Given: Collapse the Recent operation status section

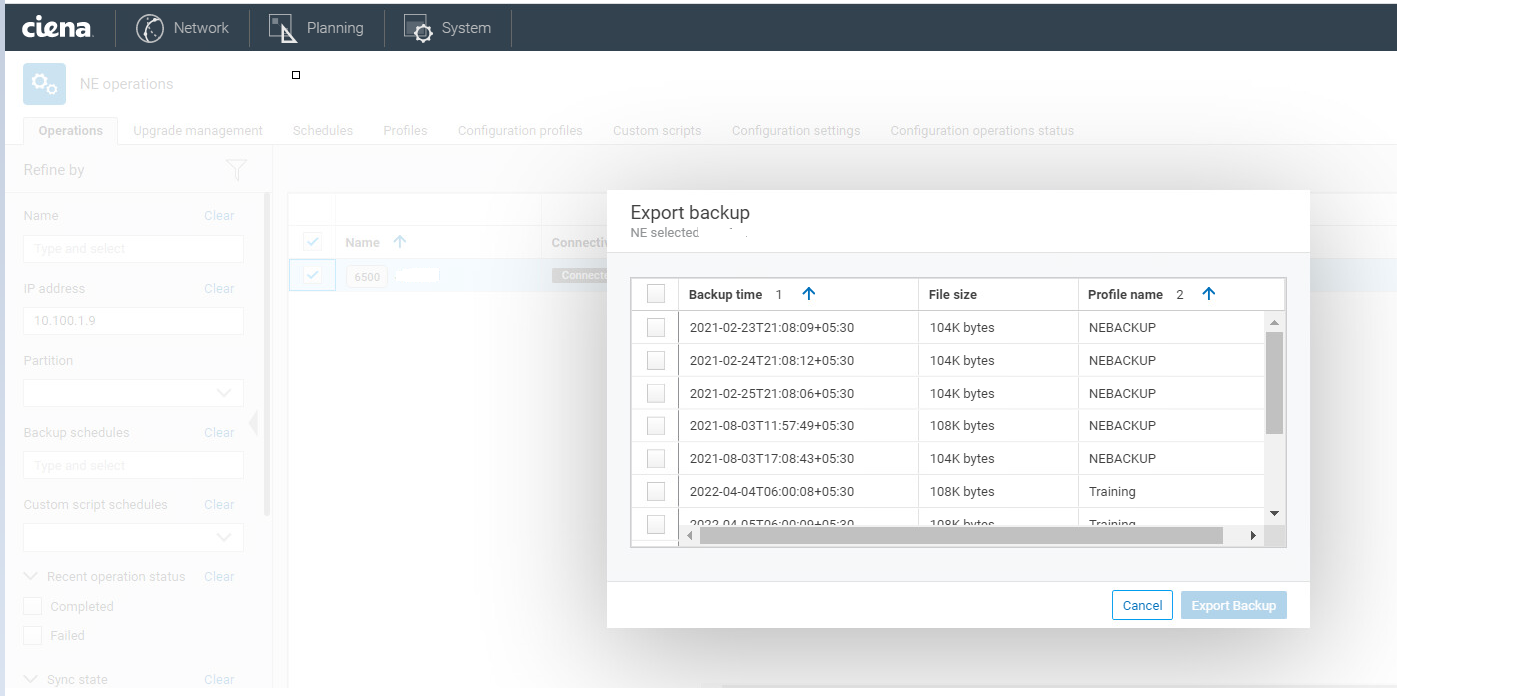Looking at the screenshot, I should 31,577.
